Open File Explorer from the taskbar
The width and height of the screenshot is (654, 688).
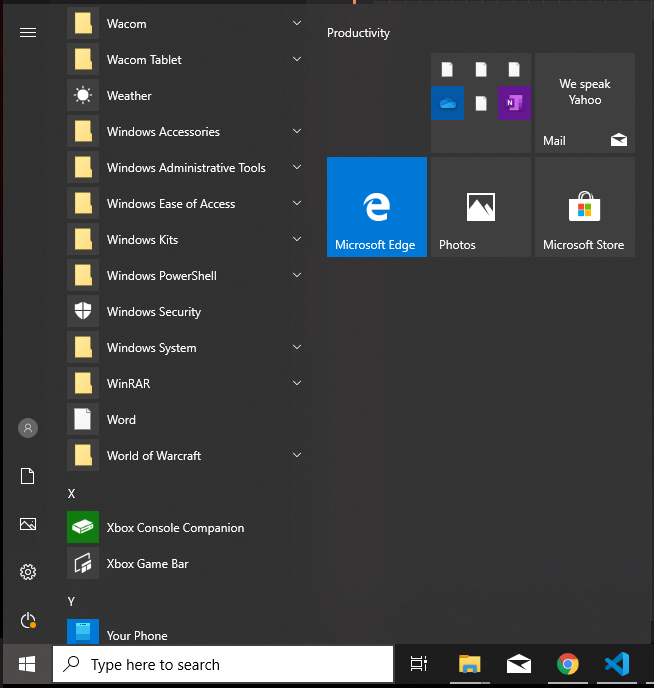469,664
